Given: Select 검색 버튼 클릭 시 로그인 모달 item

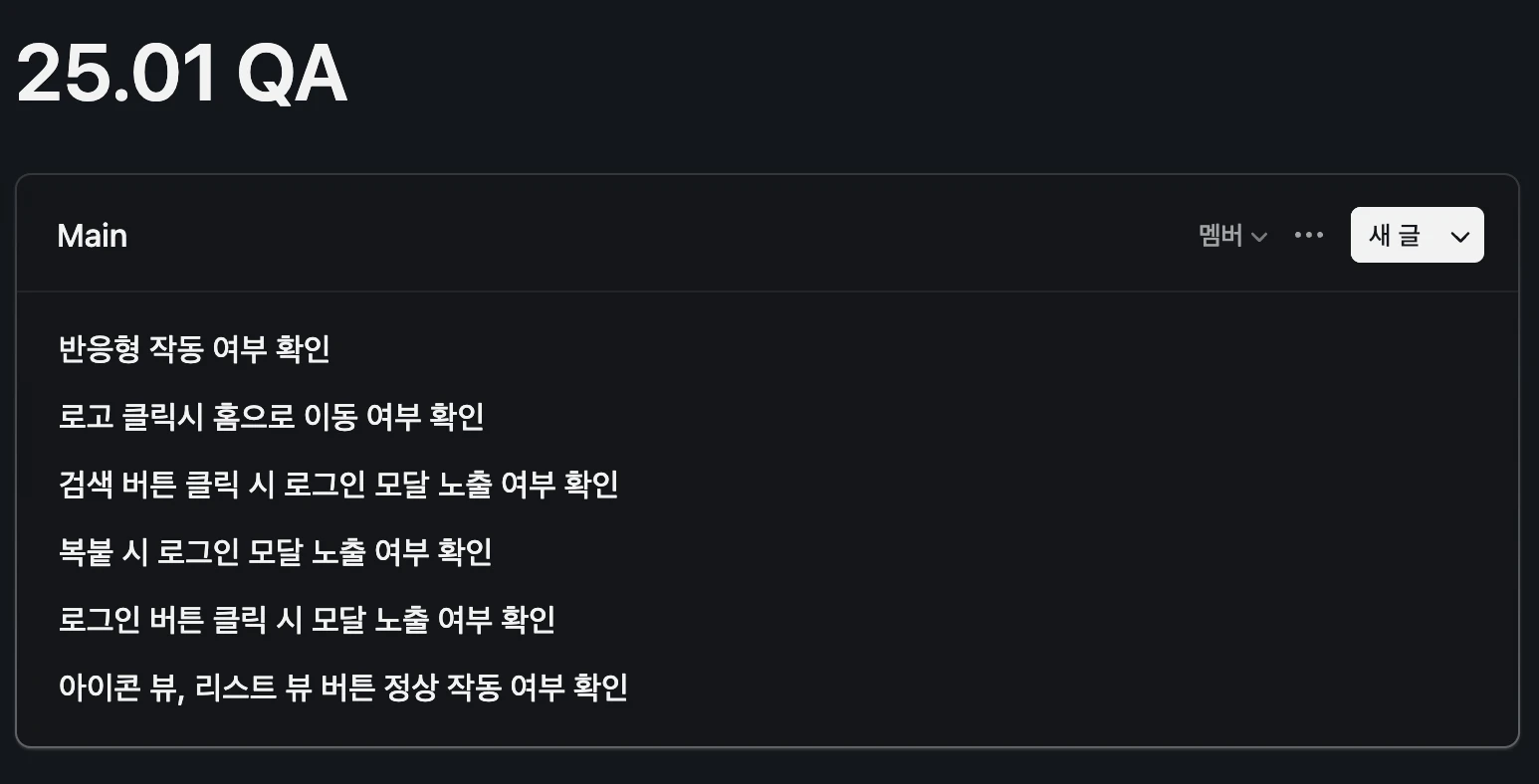Looking at the screenshot, I should pyautogui.click(x=338, y=485).
